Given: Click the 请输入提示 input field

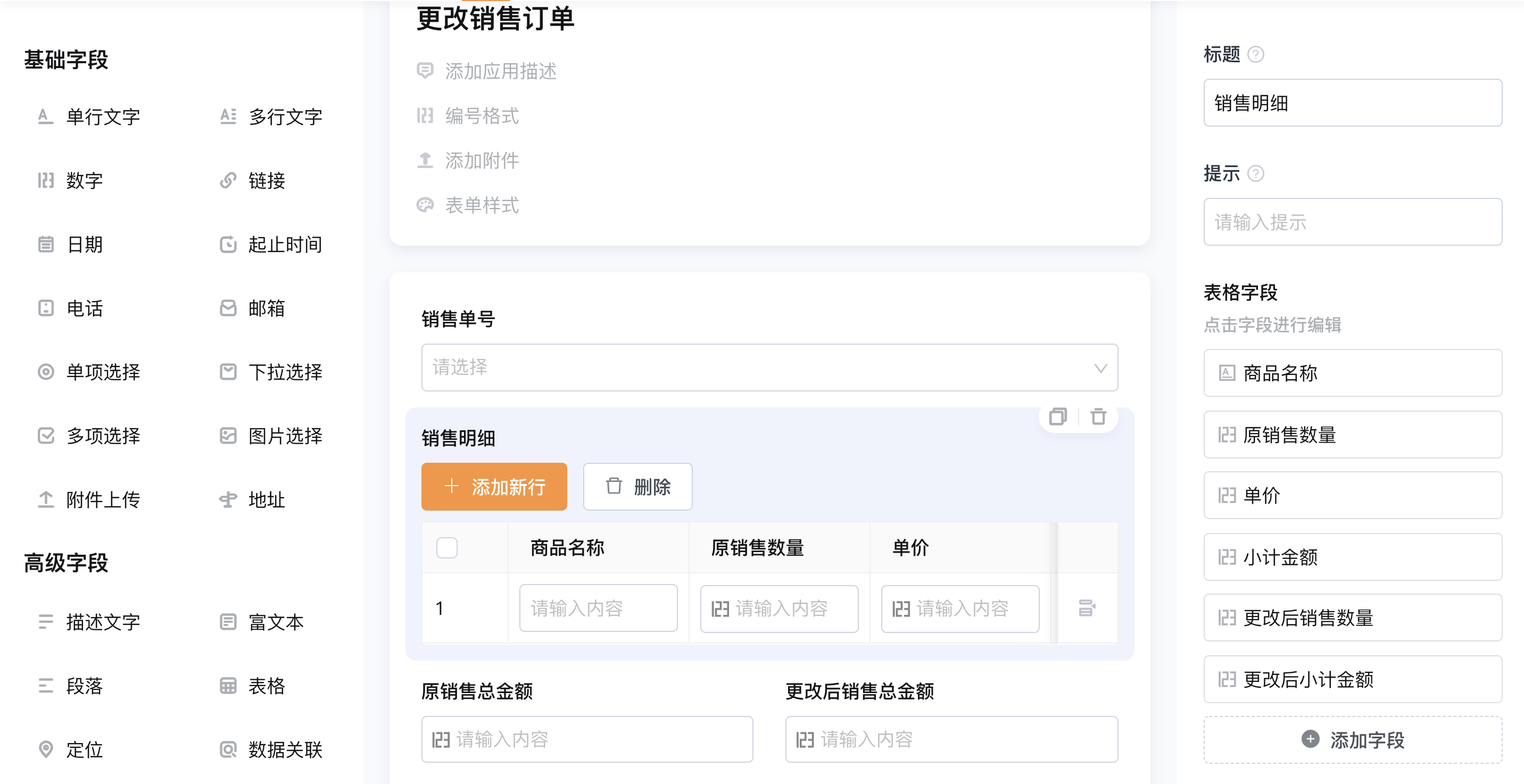Looking at the screenshot, I should [x=1353, y=222].
